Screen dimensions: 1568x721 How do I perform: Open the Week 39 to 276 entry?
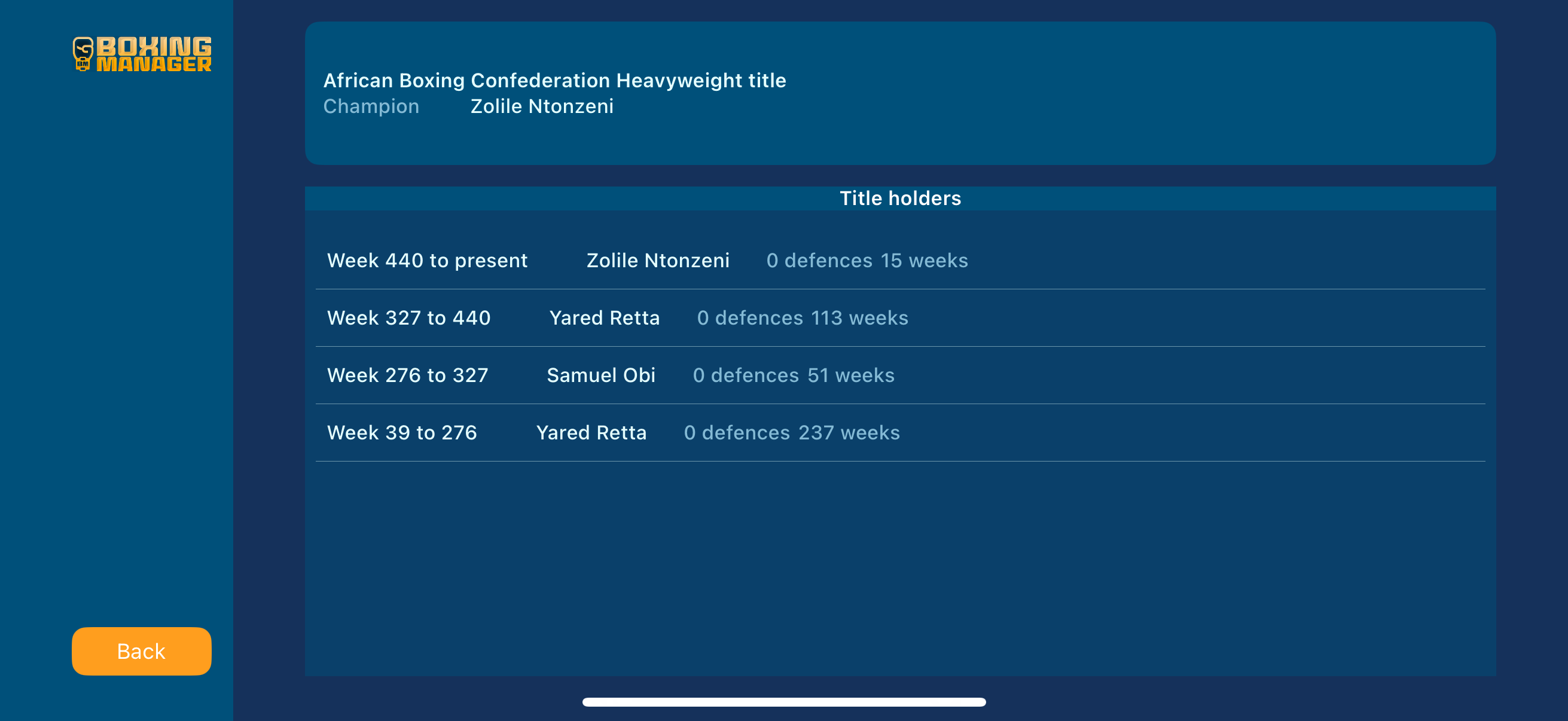point(900,433)
